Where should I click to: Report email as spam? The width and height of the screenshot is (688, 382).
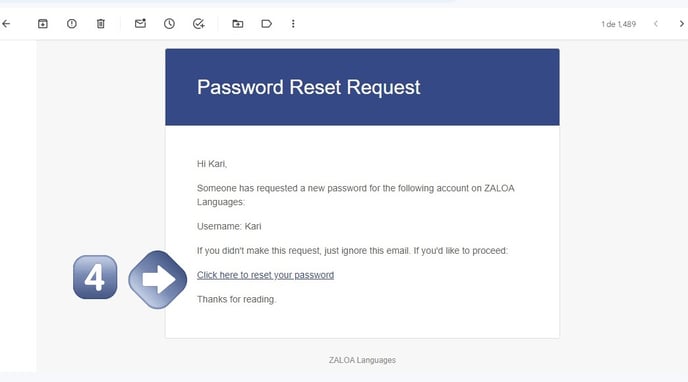pos(72,24)
